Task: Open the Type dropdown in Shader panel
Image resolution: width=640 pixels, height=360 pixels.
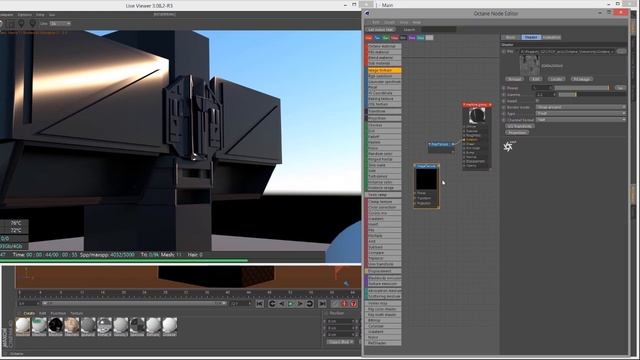Action: [x=580, y=113]
